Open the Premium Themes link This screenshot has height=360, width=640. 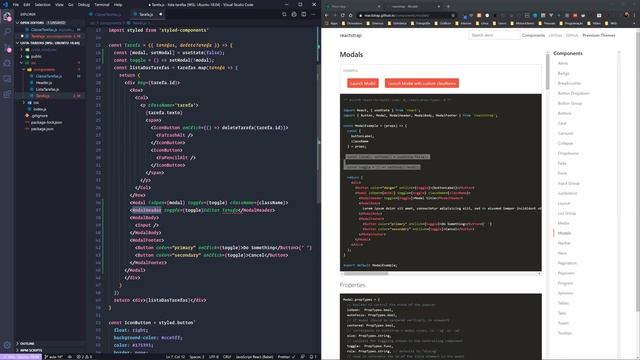[x=598, y=36]
